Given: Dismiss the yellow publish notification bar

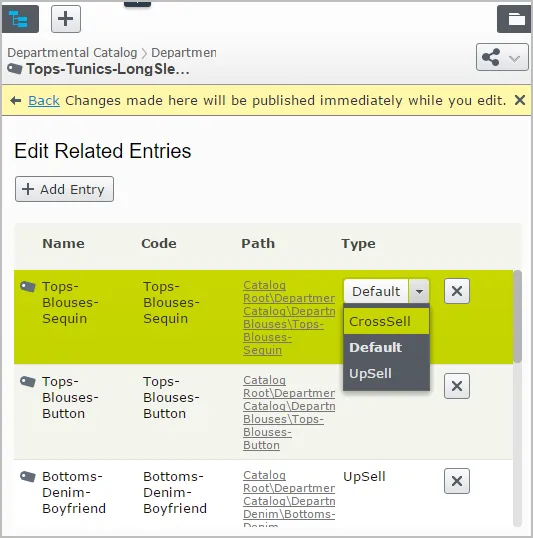Looking at the screenshot, I should point(520,100).
